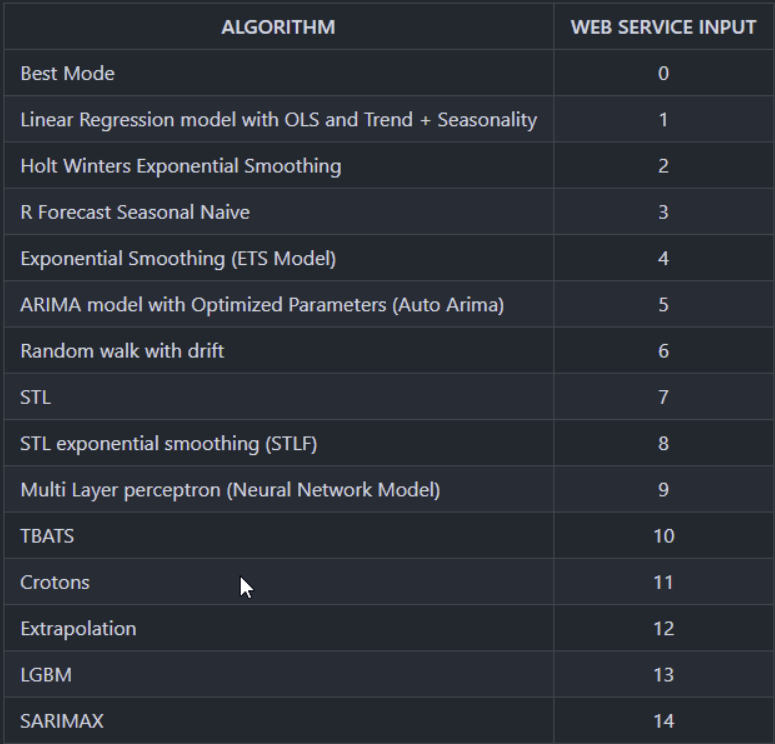Click the STL algorithm cell
This screenshot has width=775, height=744.
[278, 397]
